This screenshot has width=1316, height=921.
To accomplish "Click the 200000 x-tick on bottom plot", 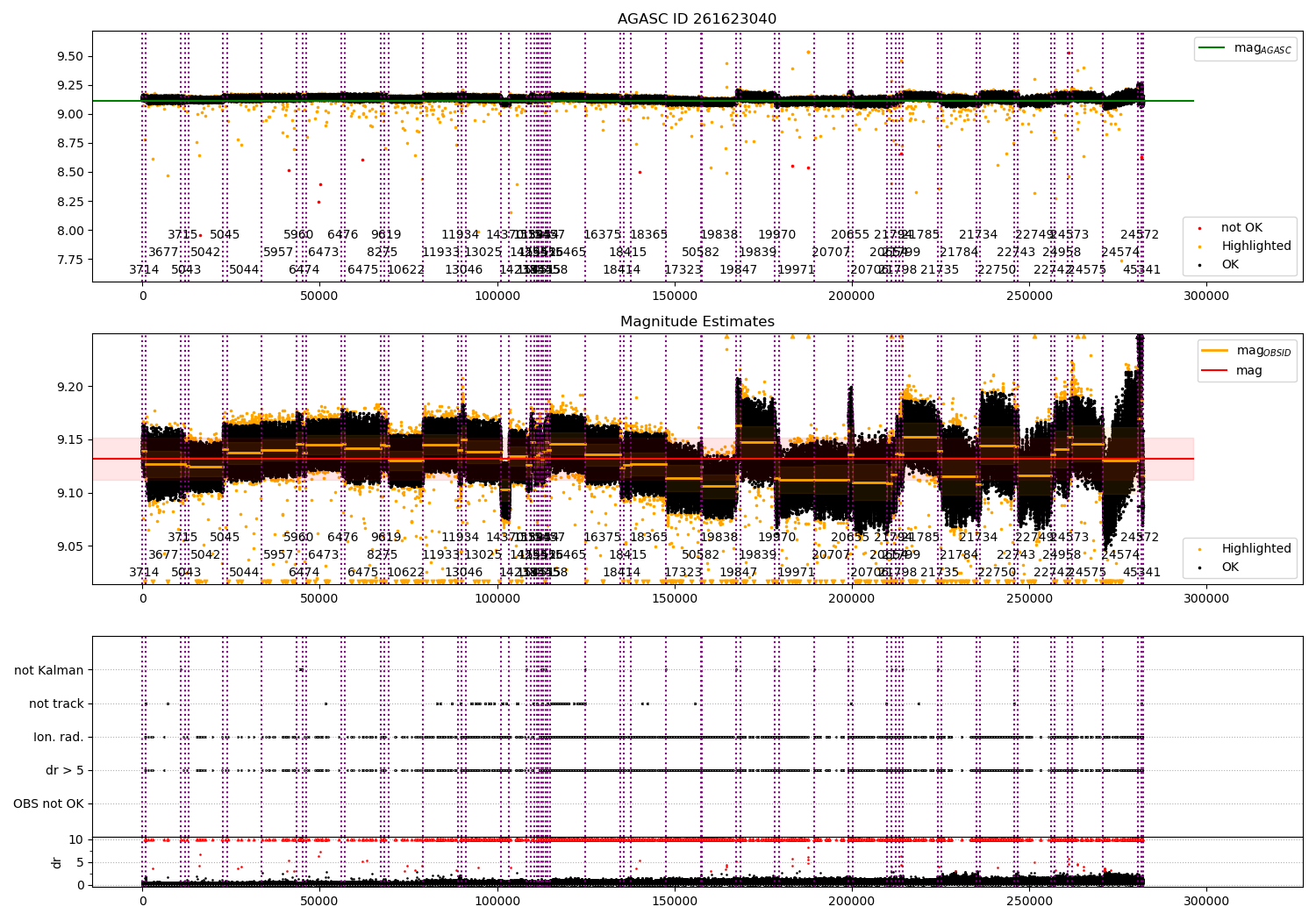I will (x=852, y=901).
